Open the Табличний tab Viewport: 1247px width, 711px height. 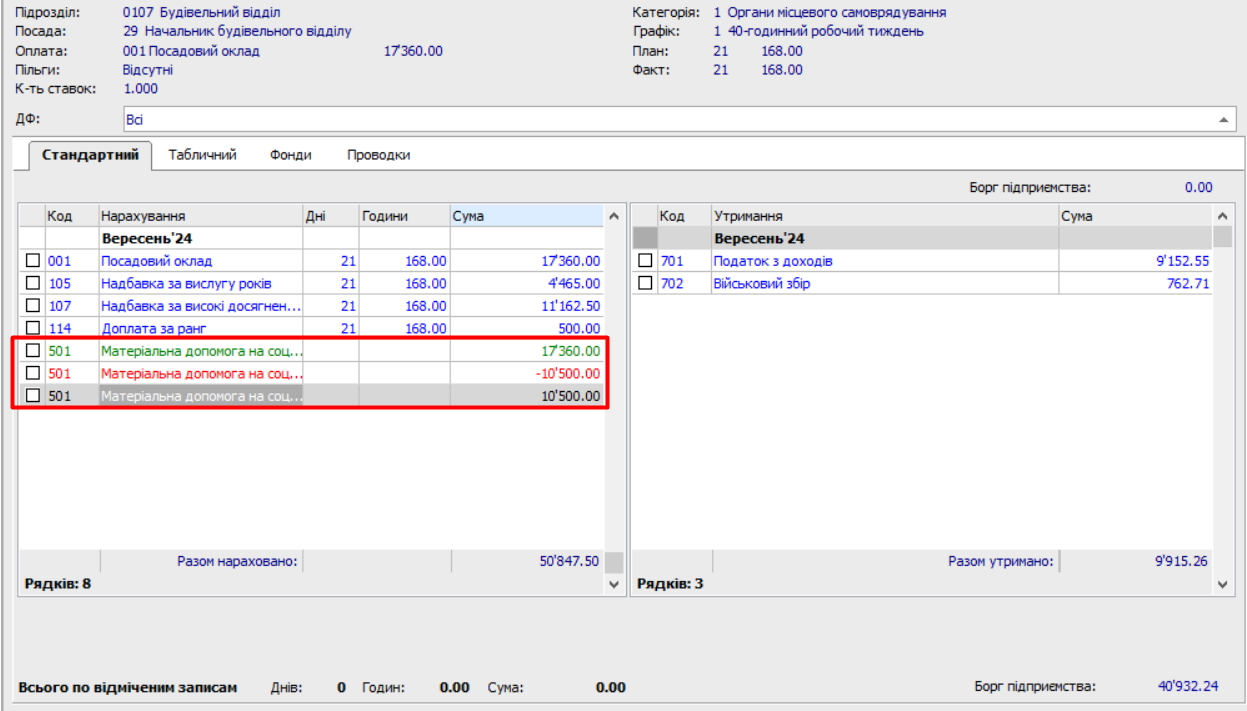pos(202,155)
